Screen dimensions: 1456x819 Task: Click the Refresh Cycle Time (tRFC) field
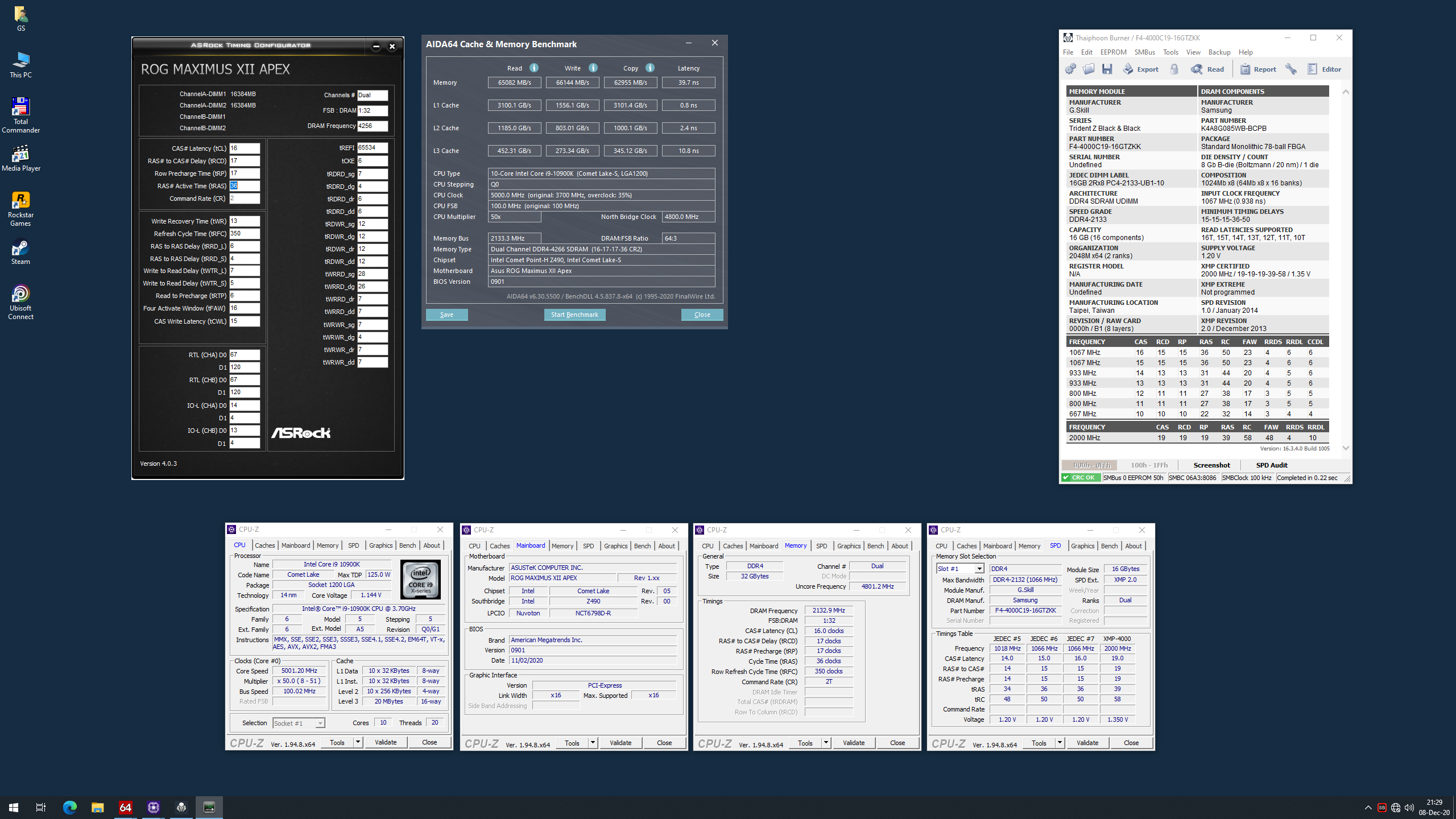coord(245,234)
